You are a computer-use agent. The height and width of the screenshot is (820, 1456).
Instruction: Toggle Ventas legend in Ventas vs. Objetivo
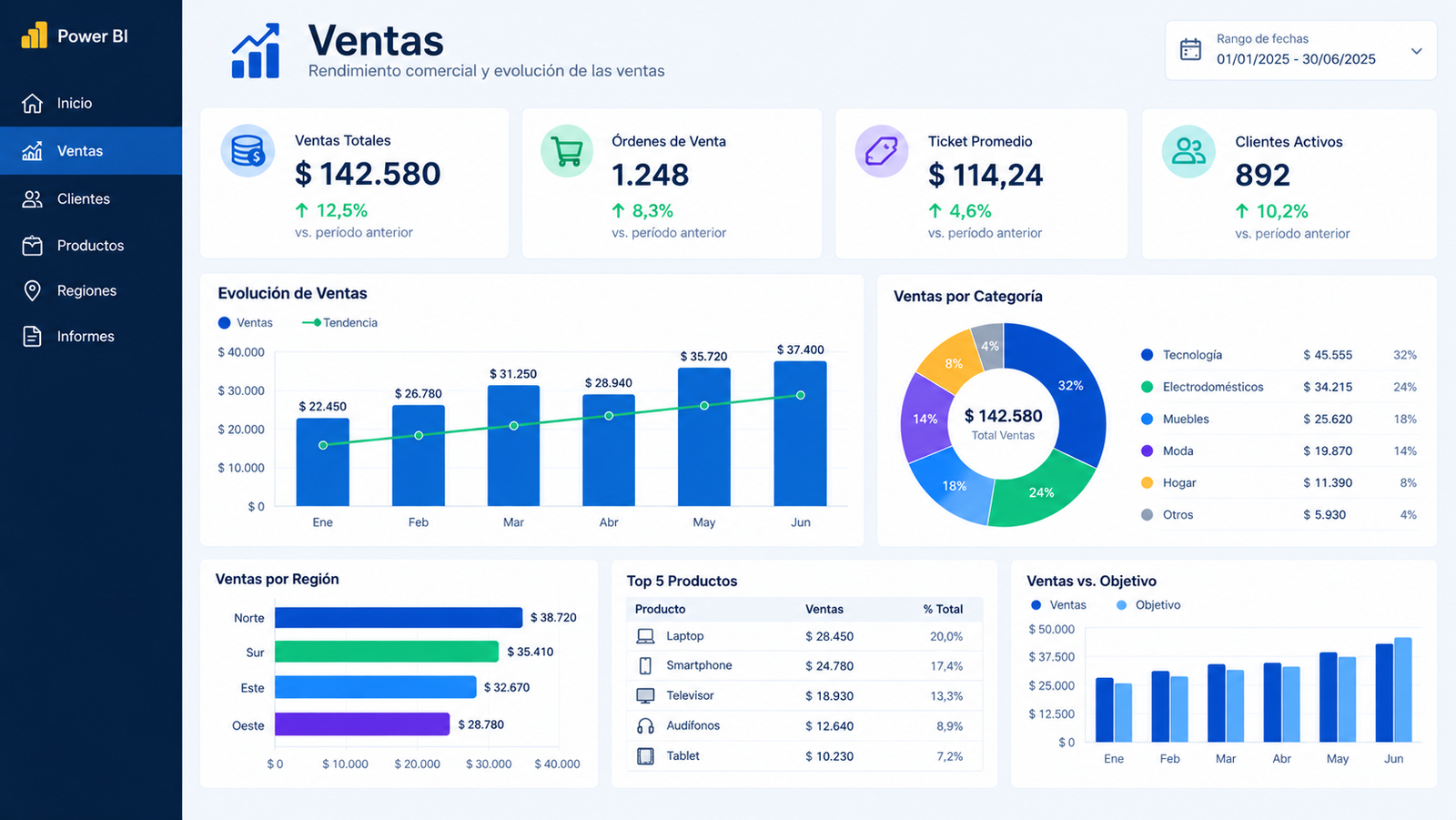1058,604
